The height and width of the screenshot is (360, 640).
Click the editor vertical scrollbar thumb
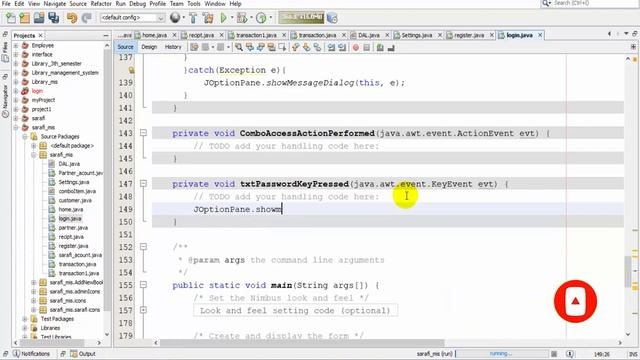tap(628, 271)
